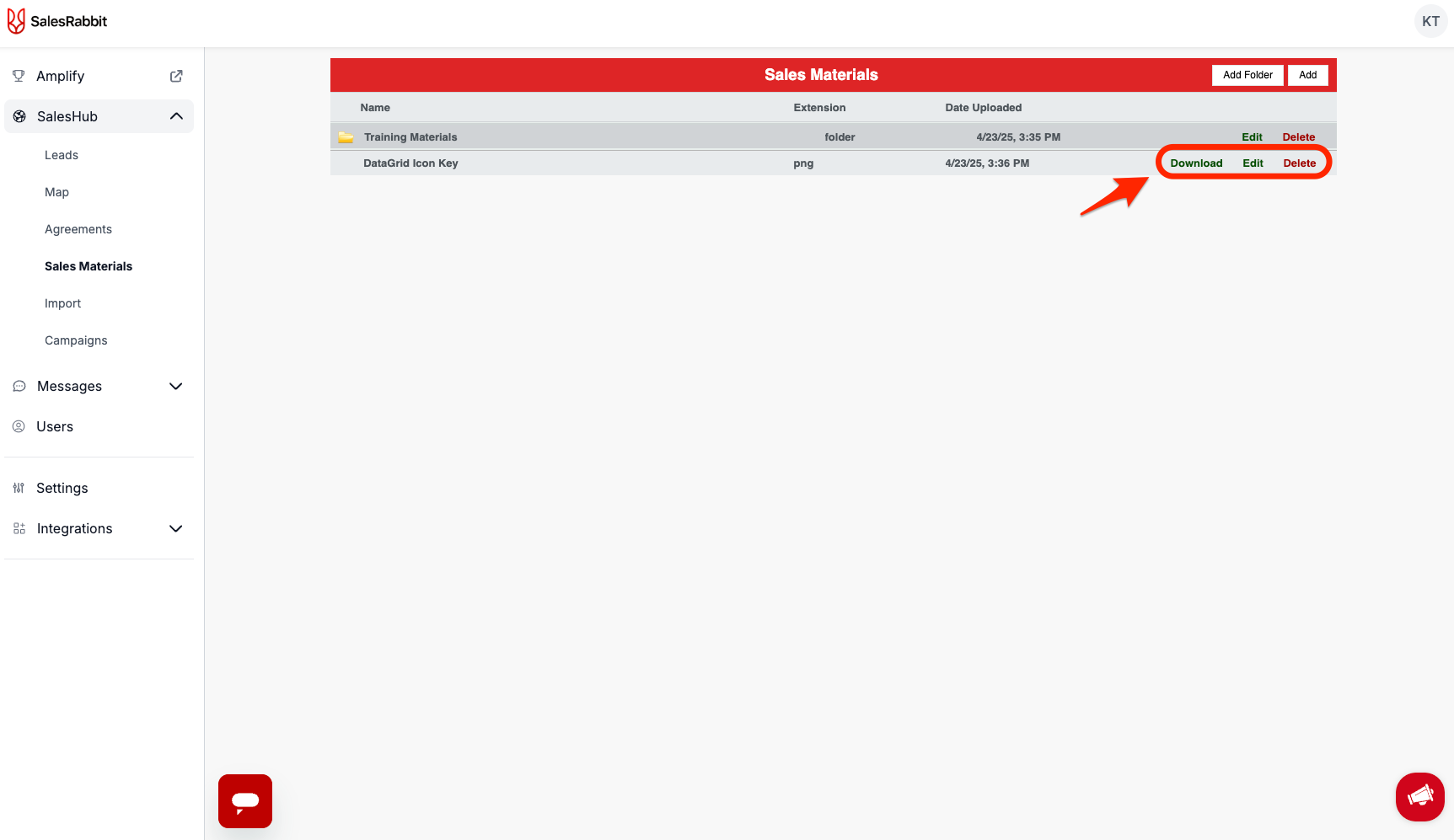Image resolution: width=1454 pixels, height=840 pixels.
Task: Click the SalesHub globe icon
Action: [19, 116]
